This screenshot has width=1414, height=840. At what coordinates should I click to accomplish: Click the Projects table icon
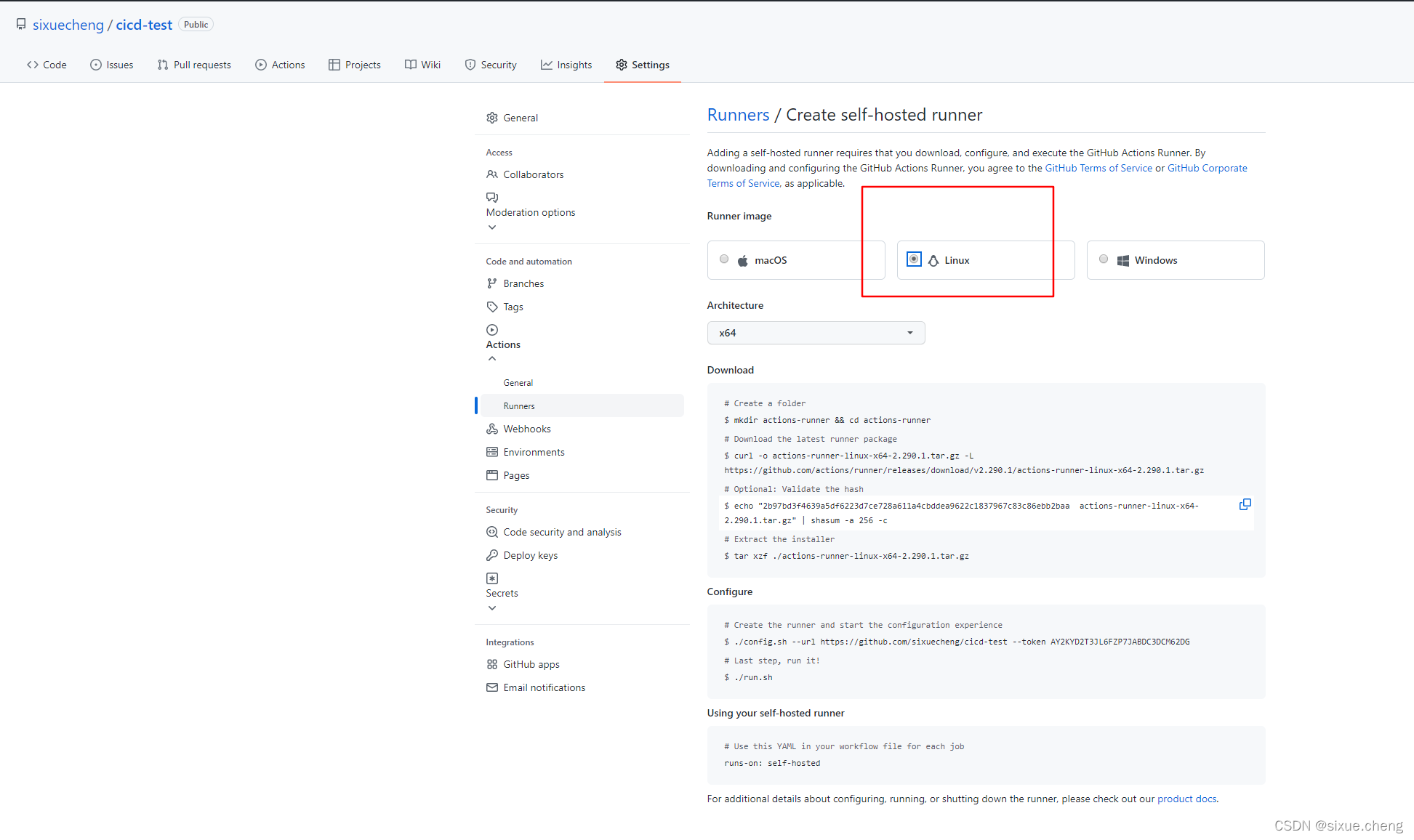(x=334, y=65)
